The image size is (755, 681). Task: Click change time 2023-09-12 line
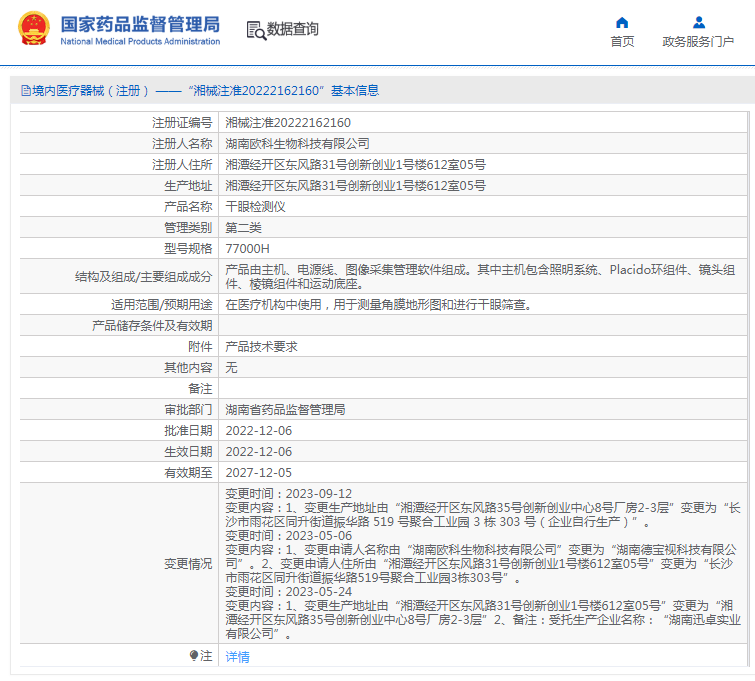(x=288, y=494)
